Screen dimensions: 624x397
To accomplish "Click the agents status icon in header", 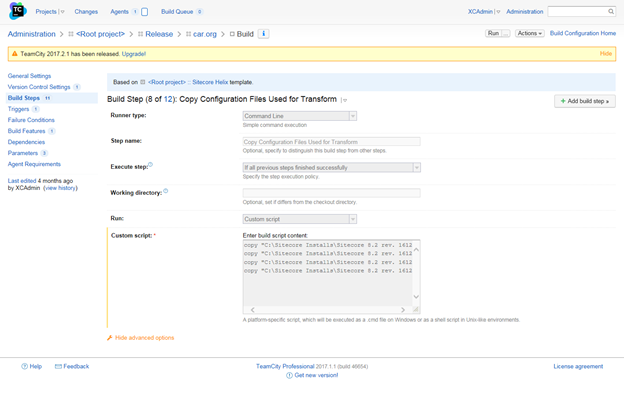I will (144, 12).
